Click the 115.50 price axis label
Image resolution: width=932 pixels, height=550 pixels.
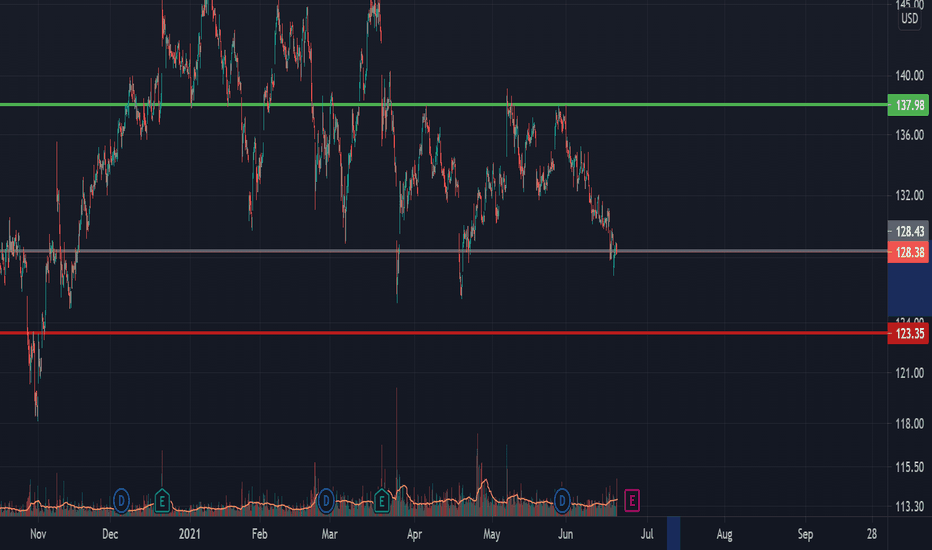909,467
